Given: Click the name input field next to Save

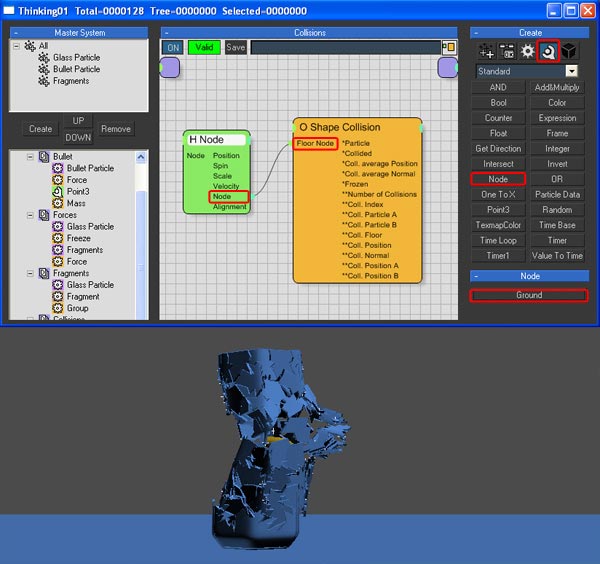Looking at the screenshot, I should click(346, 47).
